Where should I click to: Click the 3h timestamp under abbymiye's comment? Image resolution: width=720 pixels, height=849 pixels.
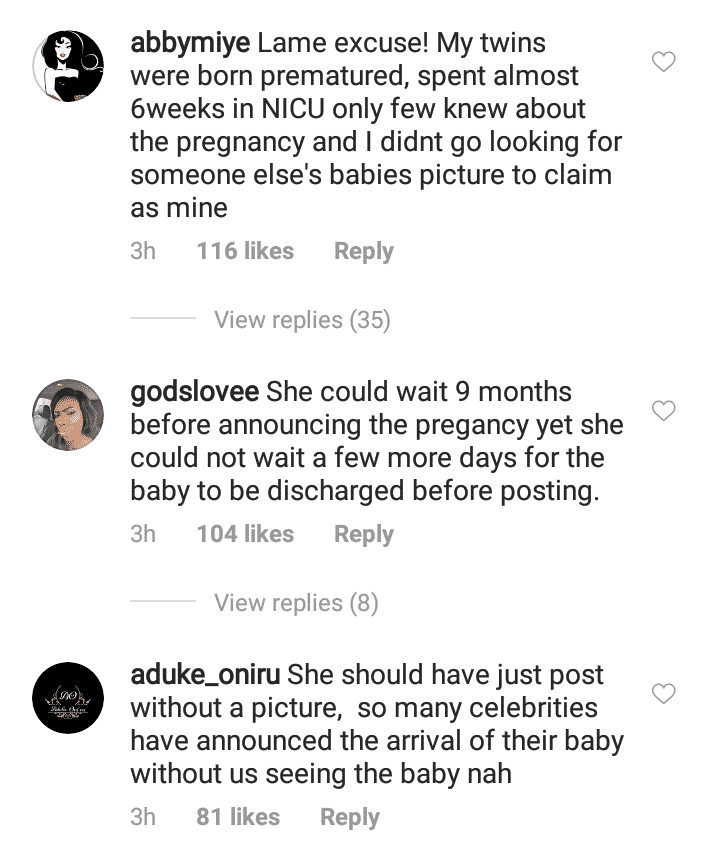[143, 251]
